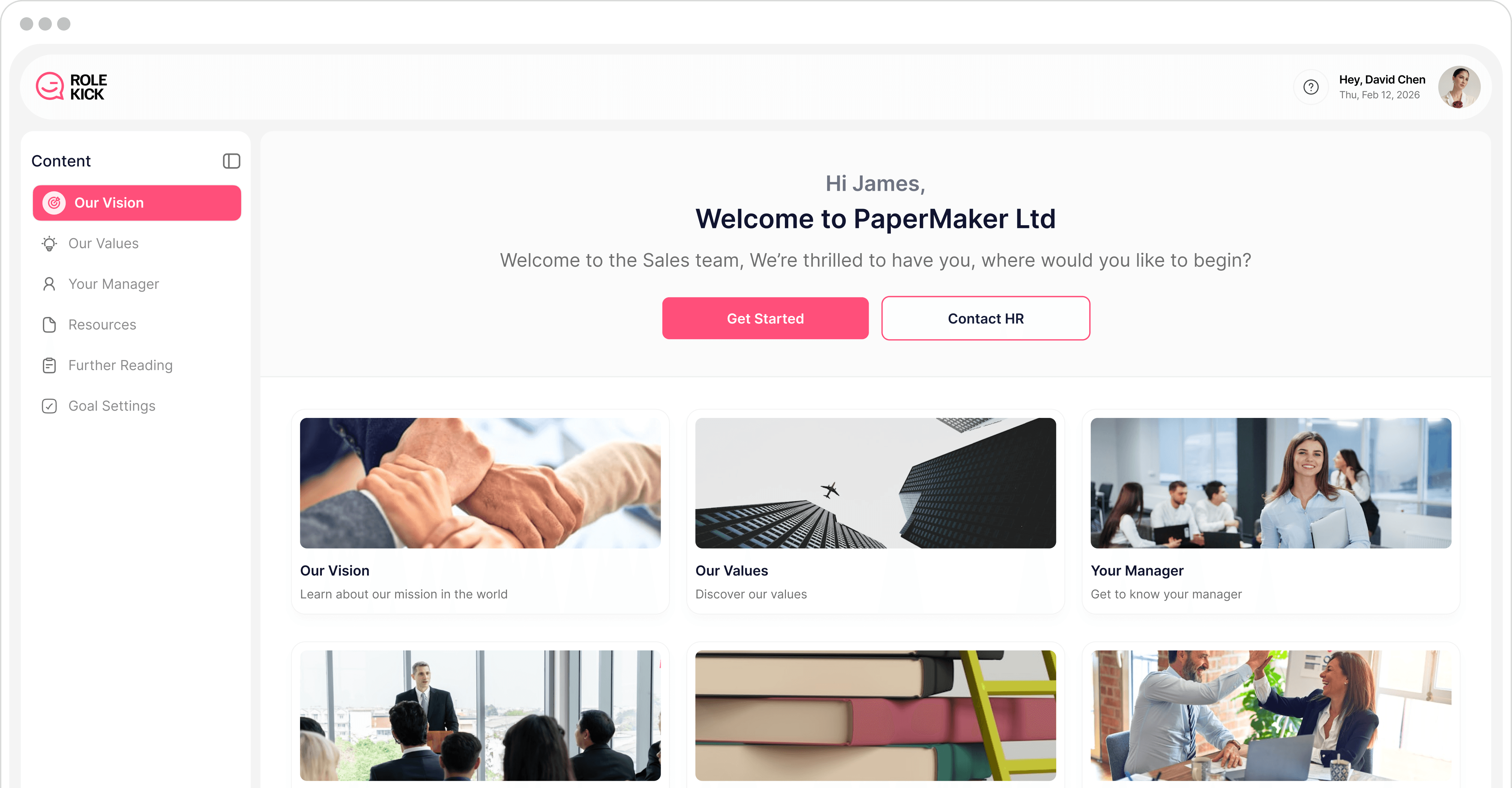
Task: Click the lightbulb icon beside Our Values
Action: (x=49, y=243)
